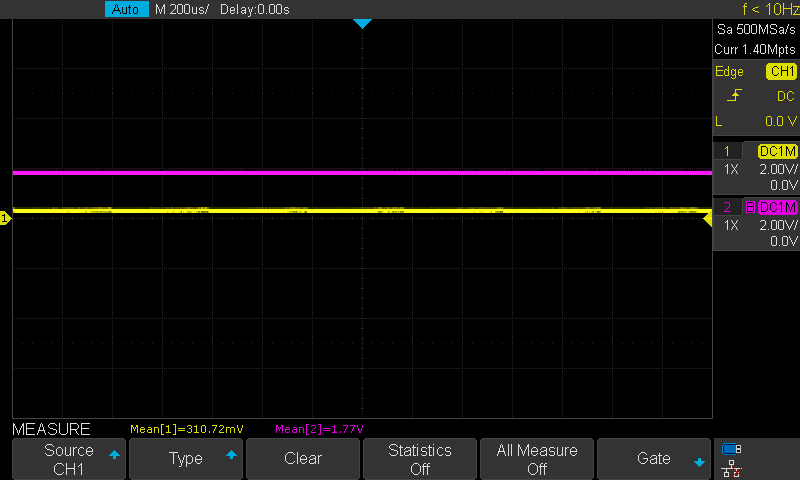Toggle the All Measure Off softkey
Screen dimensions: 800x480
pyautogui.click(x=537, y=459)
